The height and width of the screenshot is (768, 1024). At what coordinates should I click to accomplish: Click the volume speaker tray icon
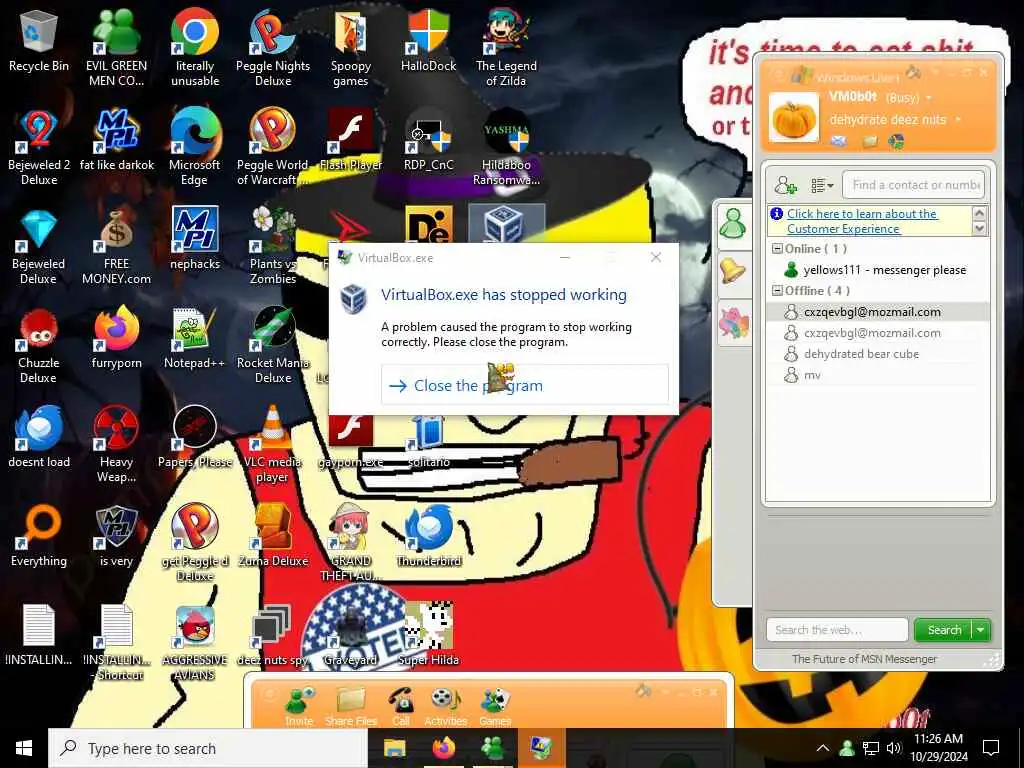pyautogui.click(x=894, y=748)
